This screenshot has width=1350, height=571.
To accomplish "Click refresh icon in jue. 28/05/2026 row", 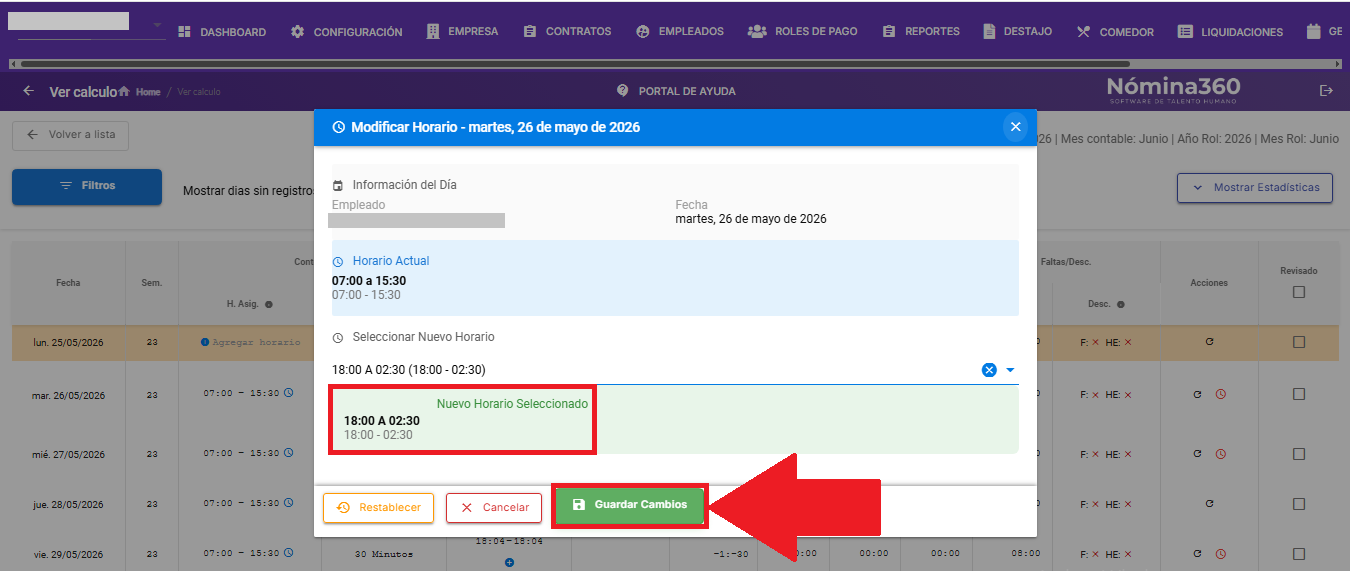I will [x=1209, y=503].
